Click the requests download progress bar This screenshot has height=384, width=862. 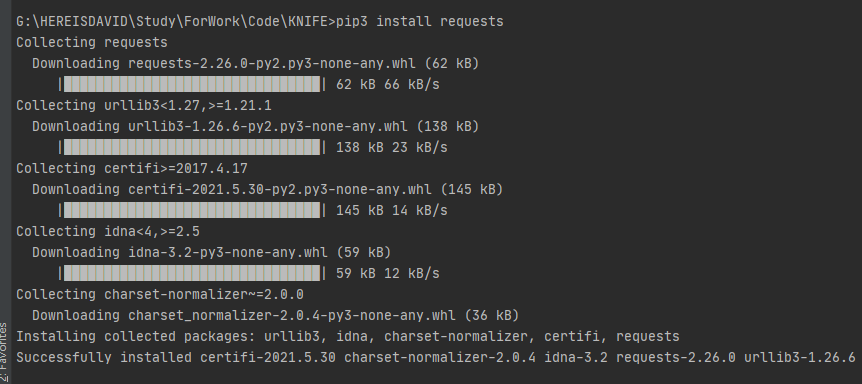point(192,84)
